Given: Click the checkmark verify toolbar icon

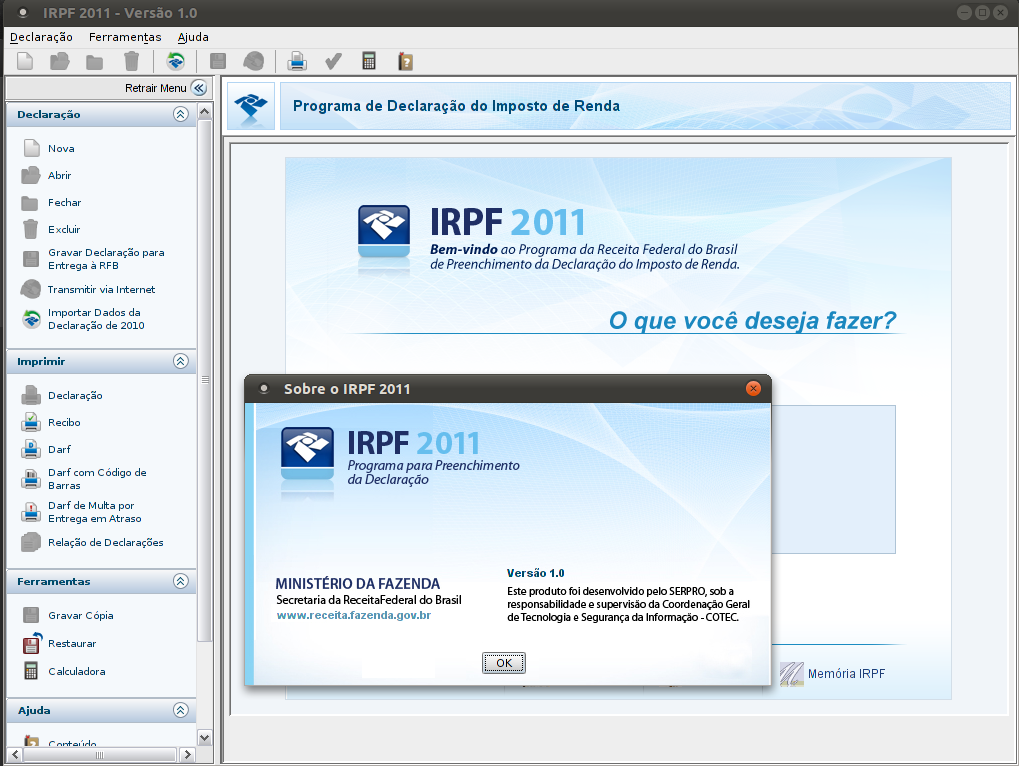Looking at the screenshot, I should pyautogui.click(x=333, y=62).
